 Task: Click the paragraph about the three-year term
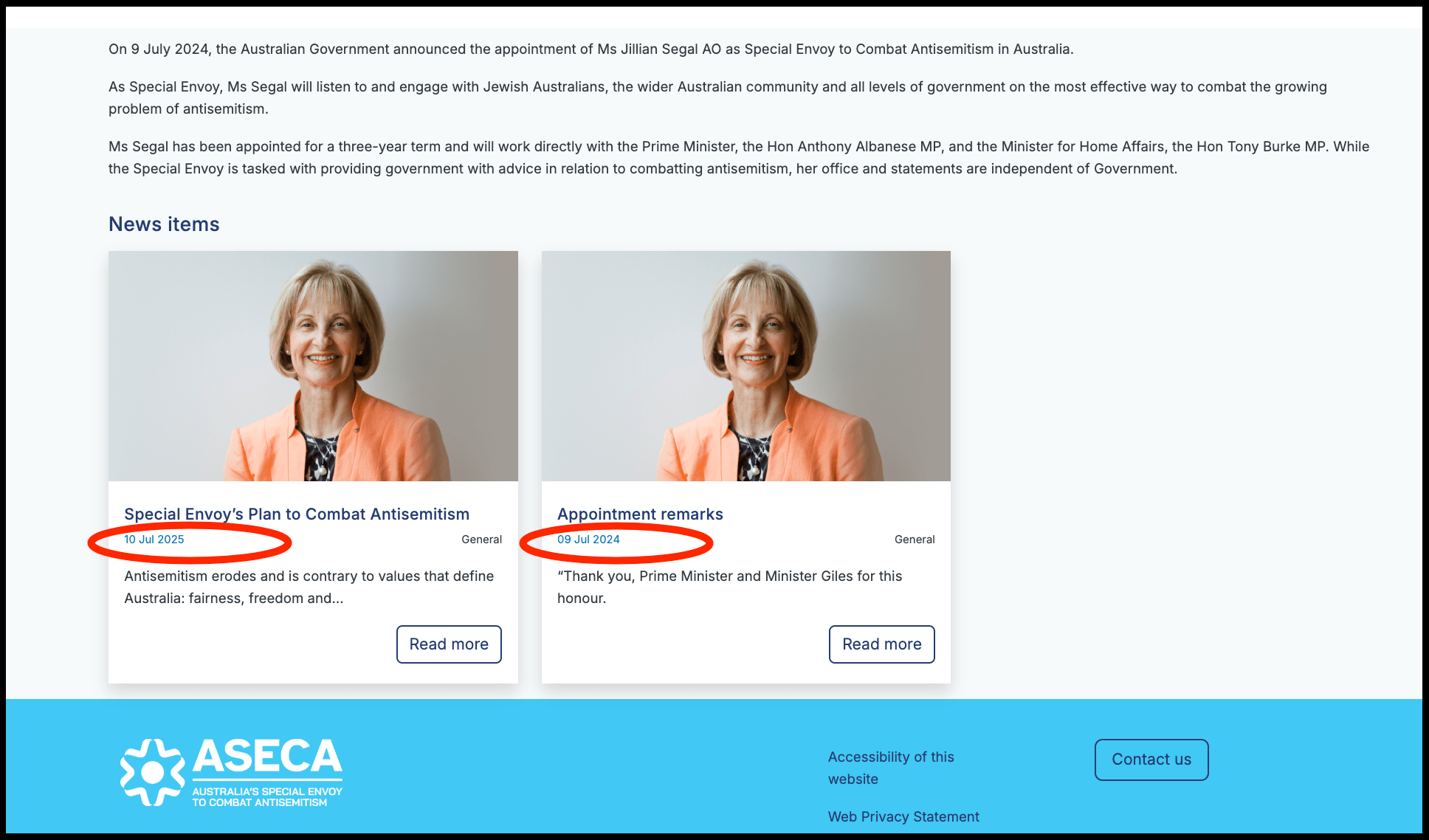click(739, 157)
